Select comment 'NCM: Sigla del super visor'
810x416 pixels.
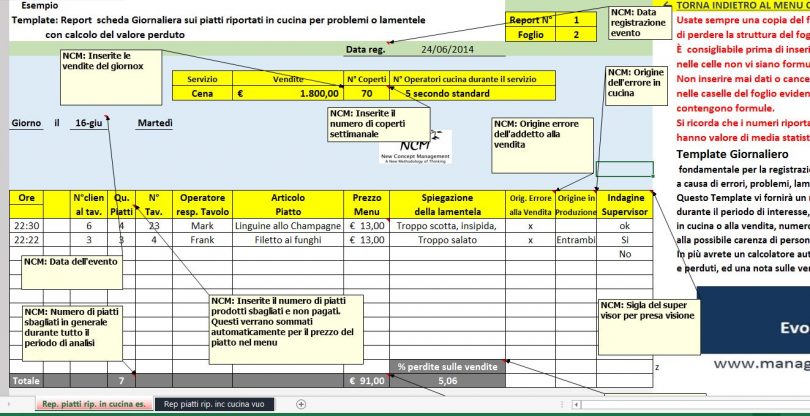[x=649, y=327]
